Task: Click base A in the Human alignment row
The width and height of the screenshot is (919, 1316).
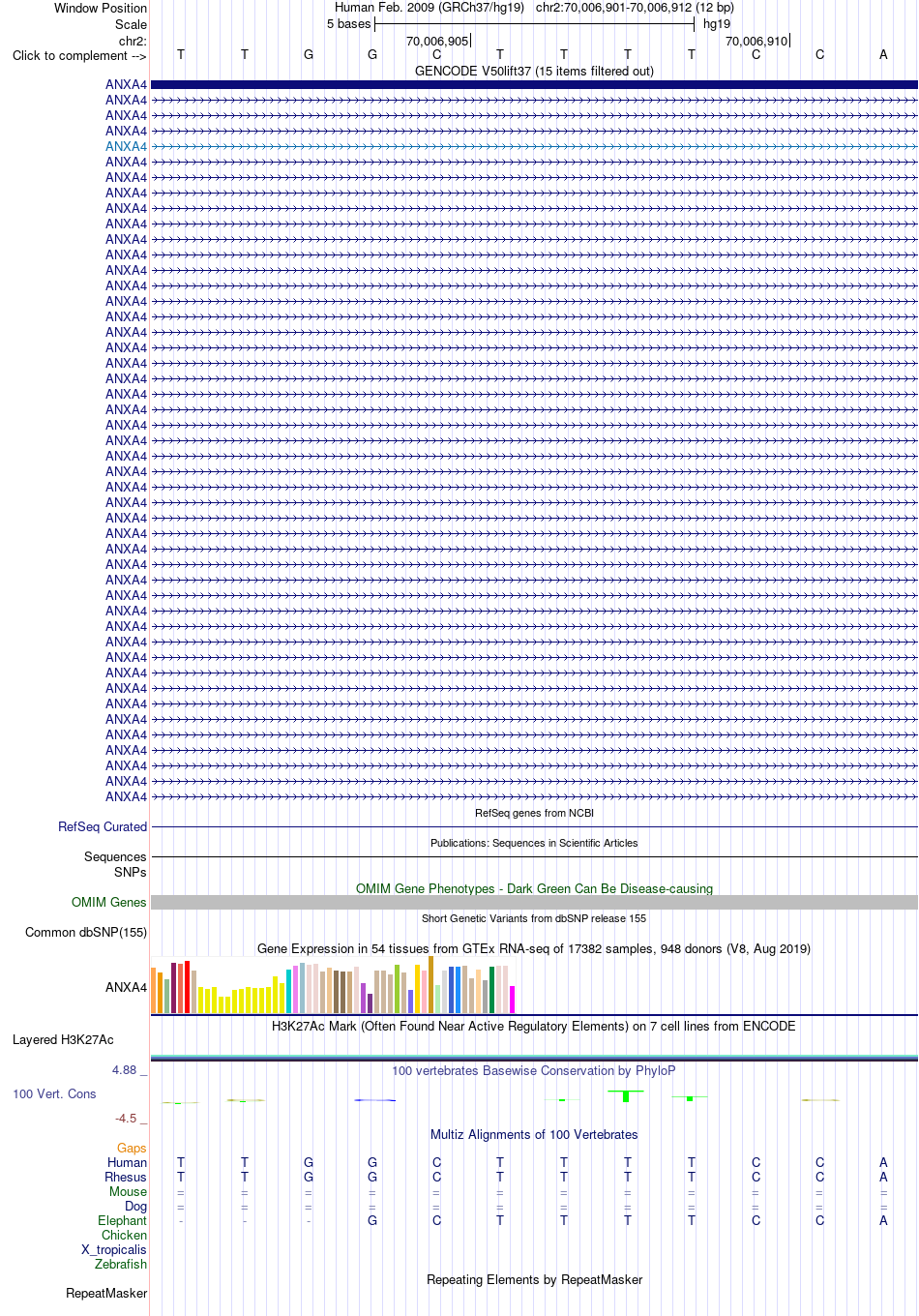Action: pyautogui.click(x=883, y=1162)
